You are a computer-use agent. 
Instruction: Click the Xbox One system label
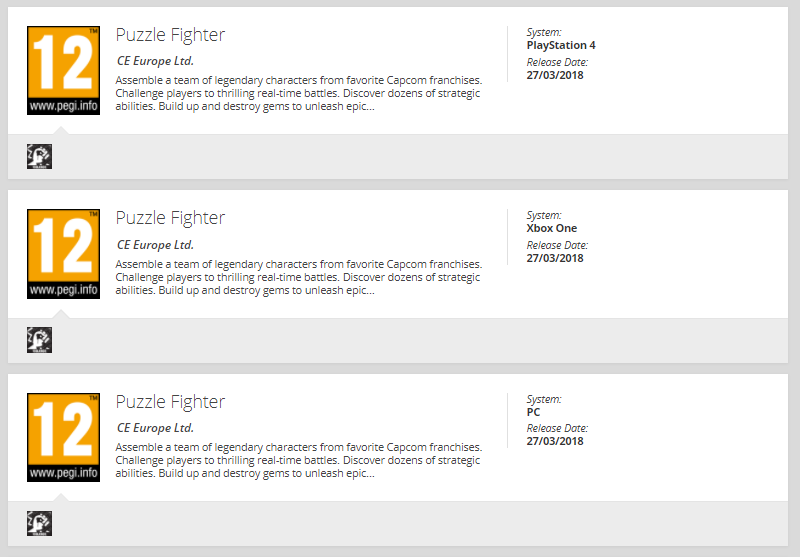coord(551,228)
